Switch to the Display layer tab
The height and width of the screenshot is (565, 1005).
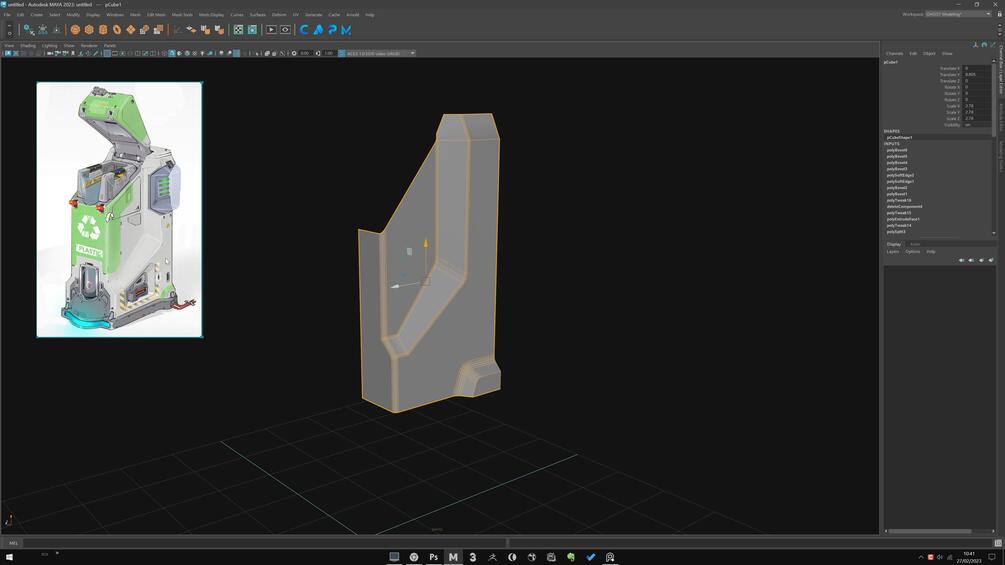click(x=894, y=244)
